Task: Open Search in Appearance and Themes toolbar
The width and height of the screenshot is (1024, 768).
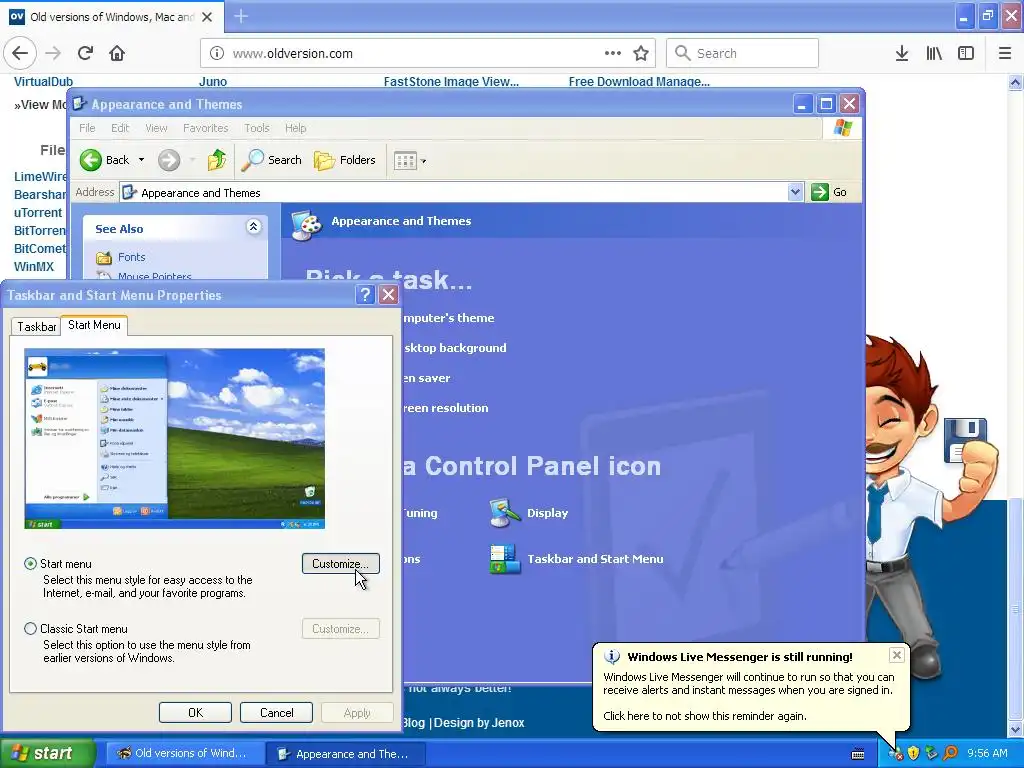Action: pyautogui.click(x=272, y=160)
